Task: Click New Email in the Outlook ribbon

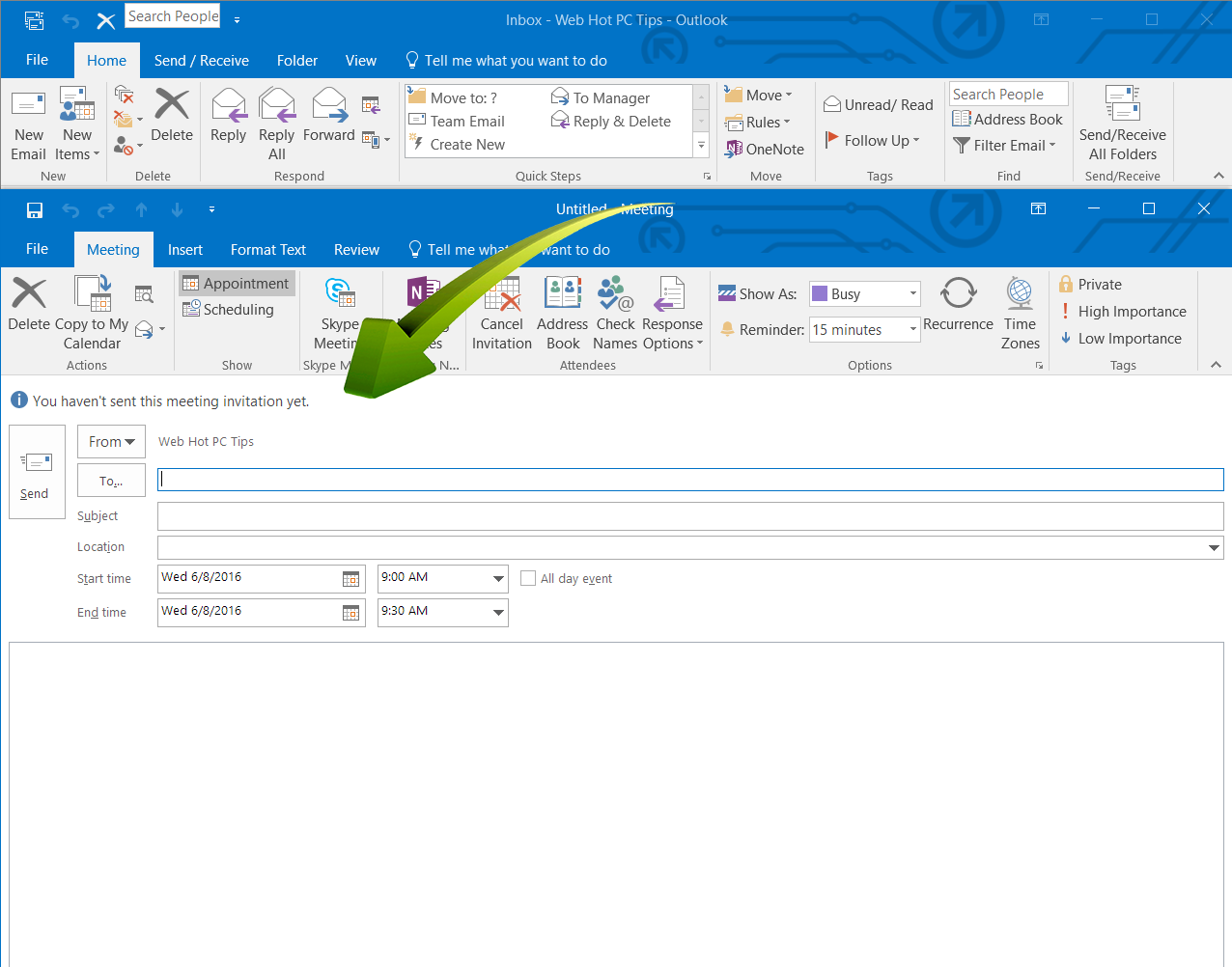Action: point(28,125)
